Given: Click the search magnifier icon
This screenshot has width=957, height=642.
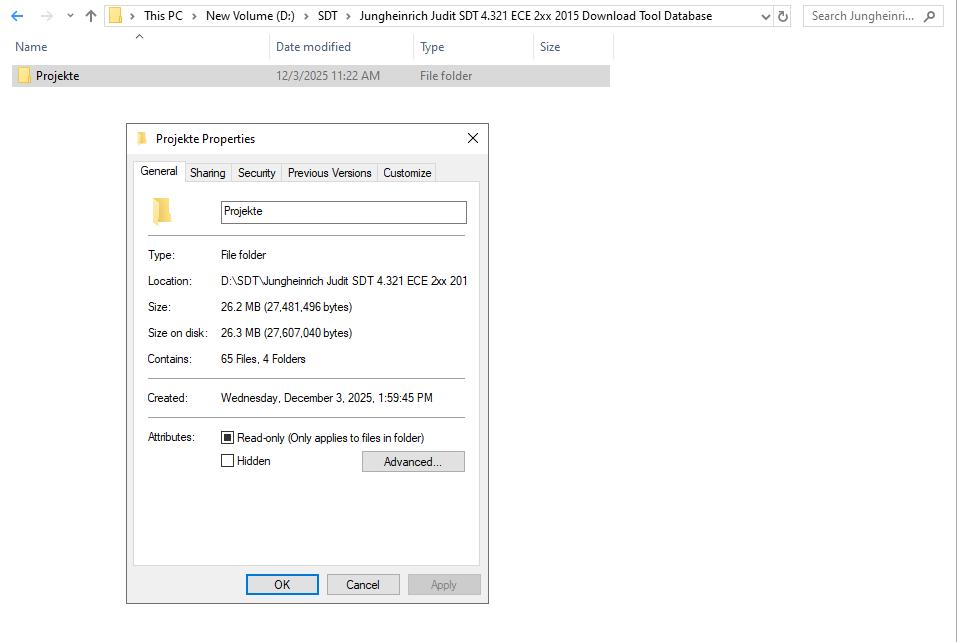Looking at the screenshot, I should pyautogui.click(x=929, y=16).
